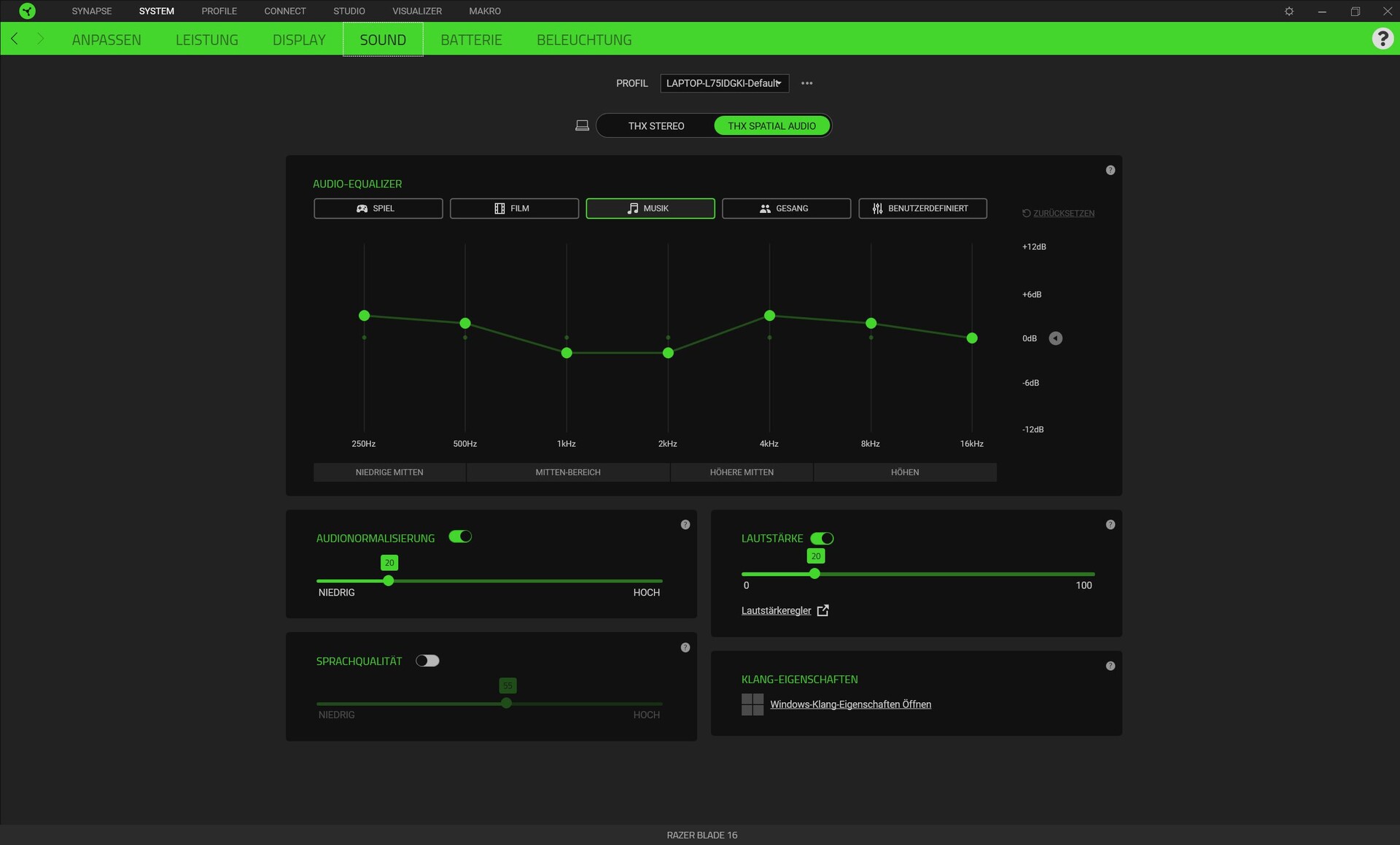
Task: Enable Sprachqualität toggle
Action: pos(427,661)
